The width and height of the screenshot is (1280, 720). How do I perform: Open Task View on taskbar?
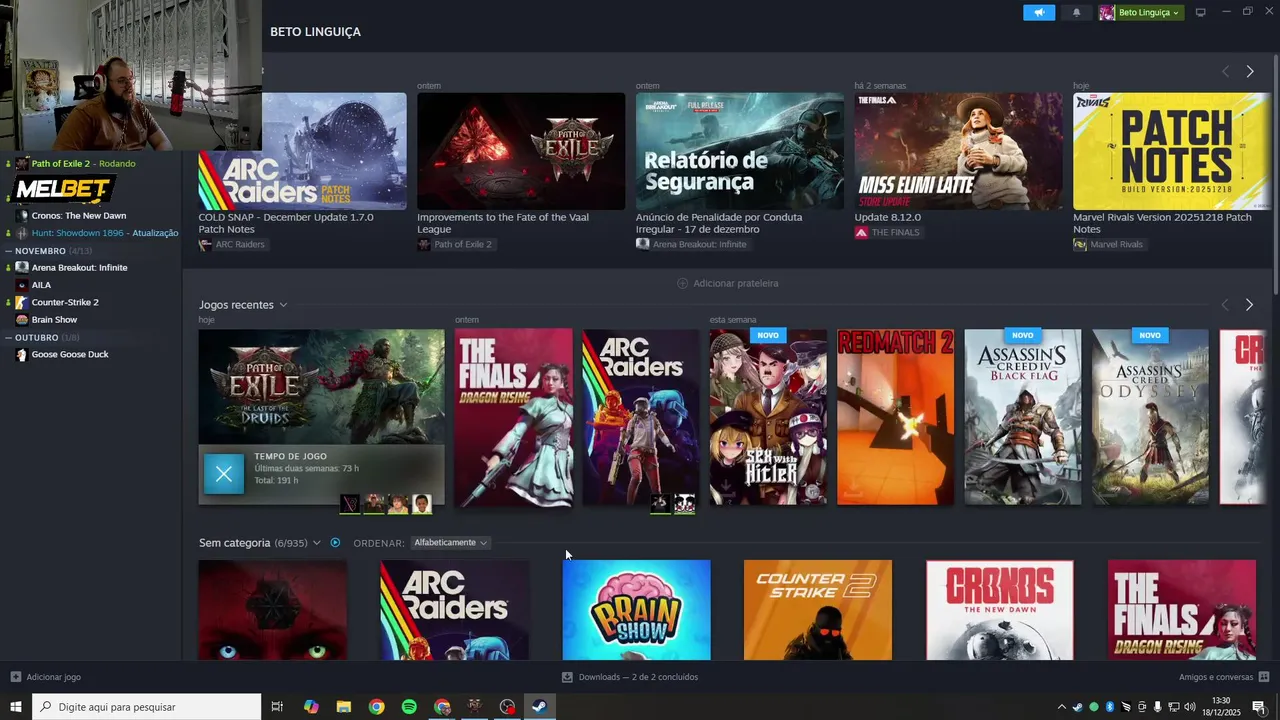277,707
